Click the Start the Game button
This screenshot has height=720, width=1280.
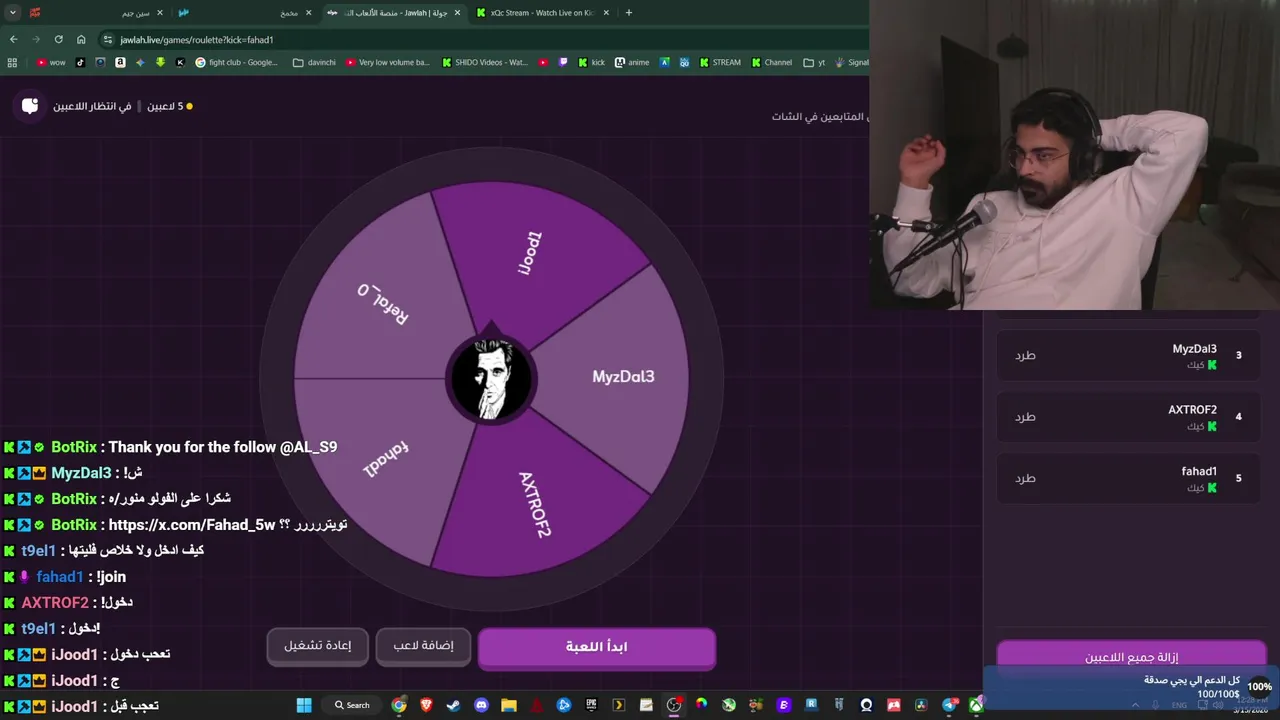[597, 647]
